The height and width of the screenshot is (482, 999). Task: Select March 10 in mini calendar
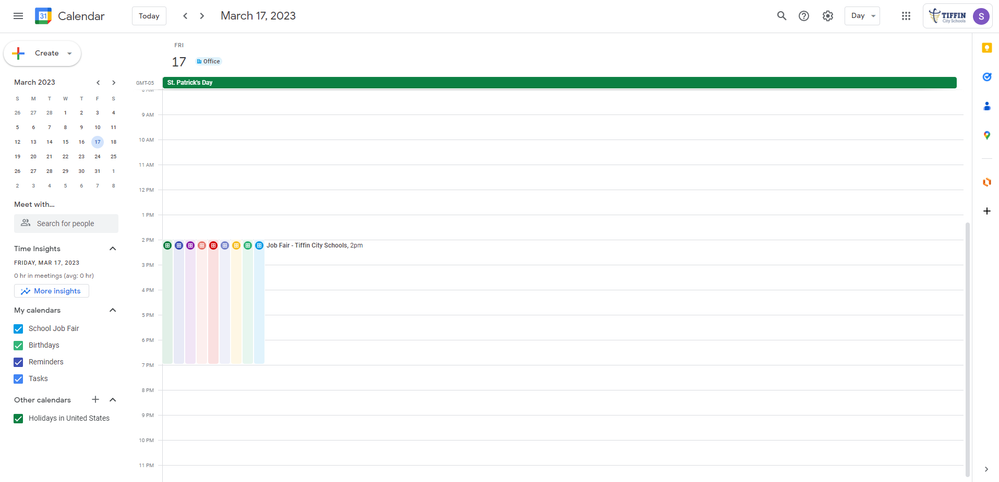pos(97,127)
